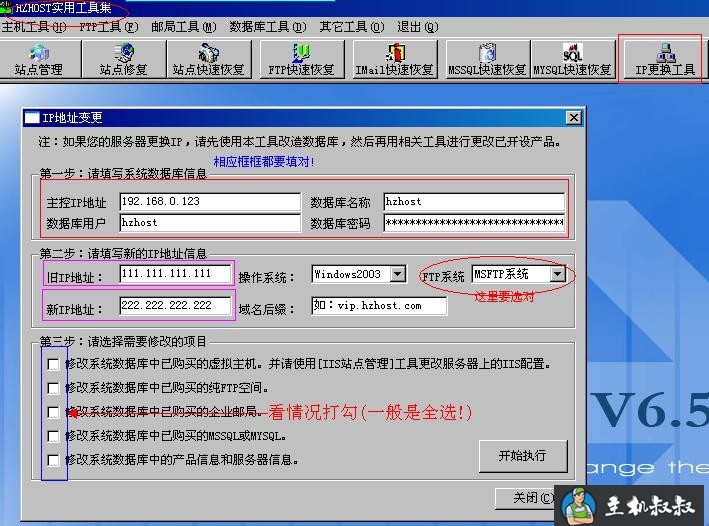Select the IP更换工具 toolbar button

click(x=665, y=60)
